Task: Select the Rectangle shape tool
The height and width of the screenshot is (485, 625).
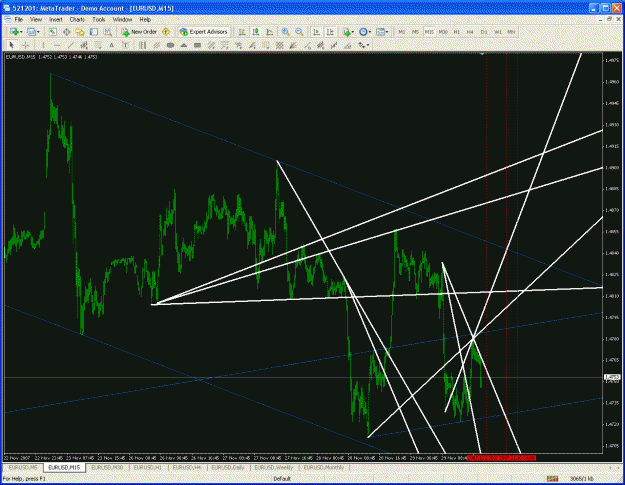Action: tap(197, 45)
